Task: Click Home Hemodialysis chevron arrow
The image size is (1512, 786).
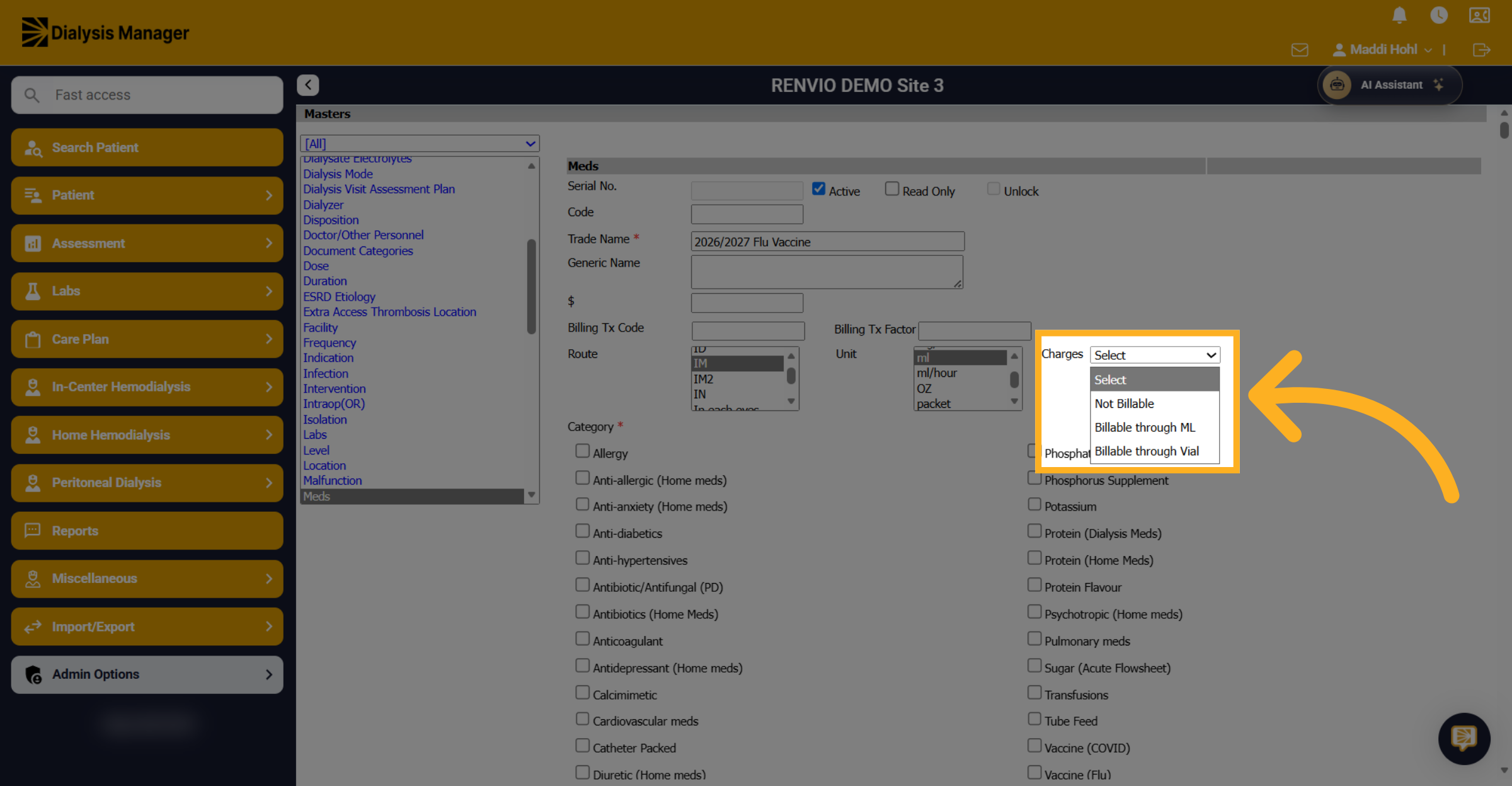Action: 269,435
